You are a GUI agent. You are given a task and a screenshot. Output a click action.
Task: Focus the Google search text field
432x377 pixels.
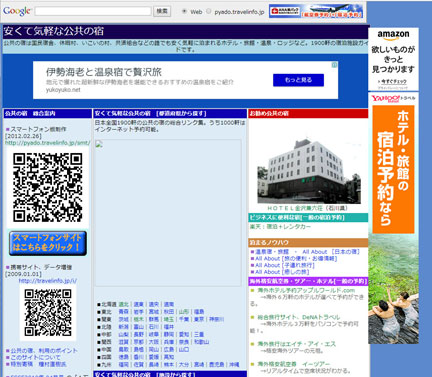(93, 11)
